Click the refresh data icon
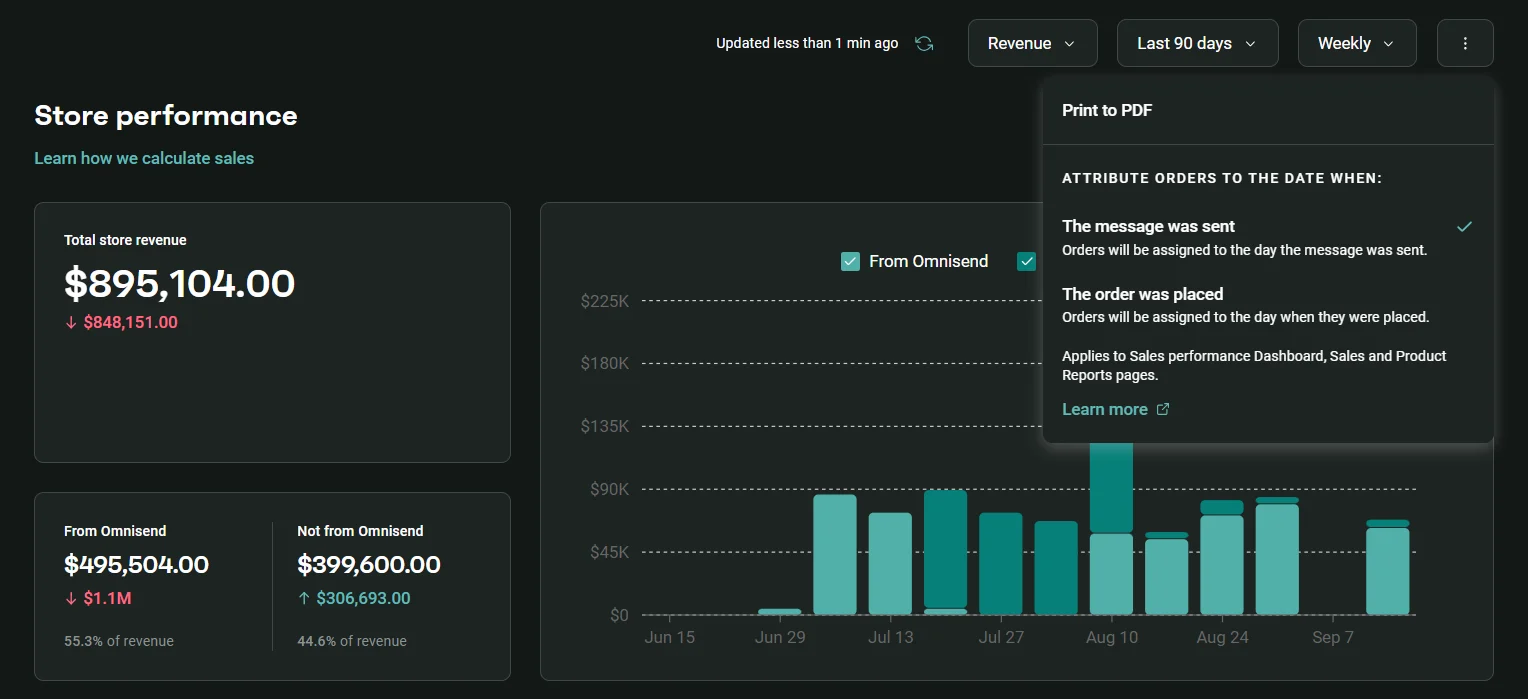This screenshot has width=1528, height=699. coord(924,44)
